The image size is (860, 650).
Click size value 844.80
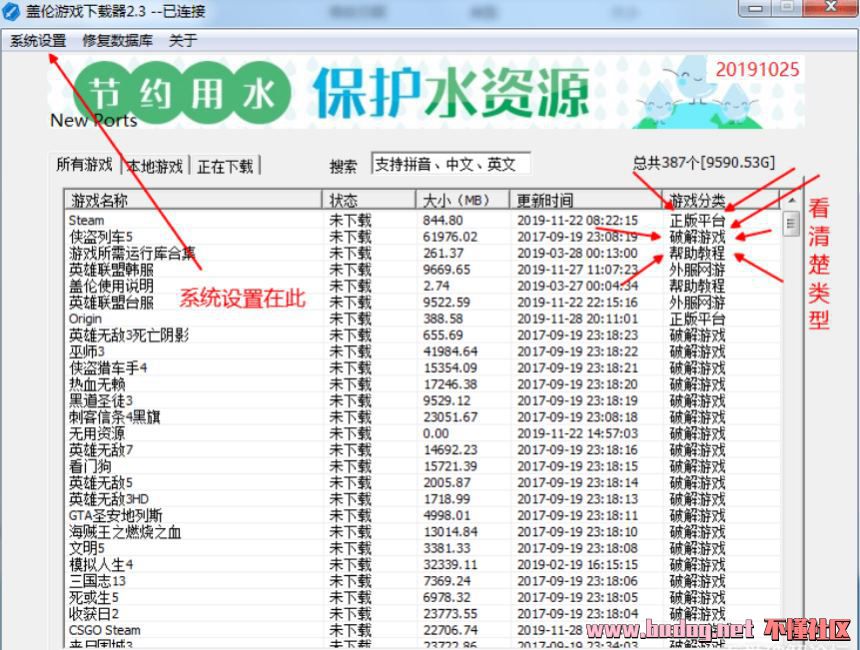point(443,221)
